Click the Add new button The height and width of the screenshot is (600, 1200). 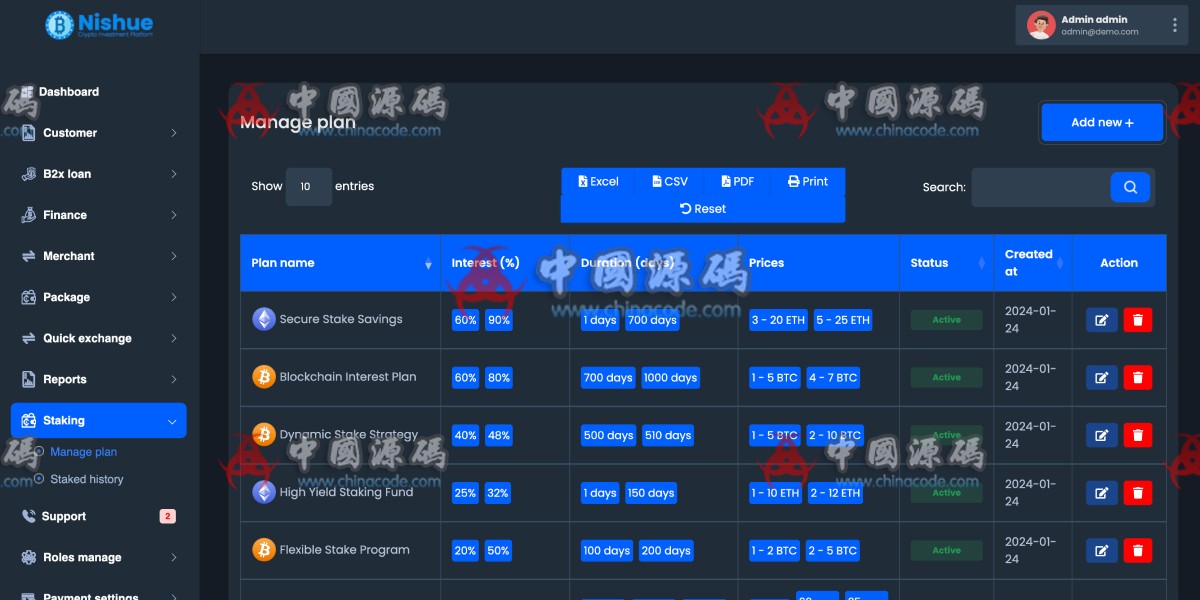pos(1101,121)
